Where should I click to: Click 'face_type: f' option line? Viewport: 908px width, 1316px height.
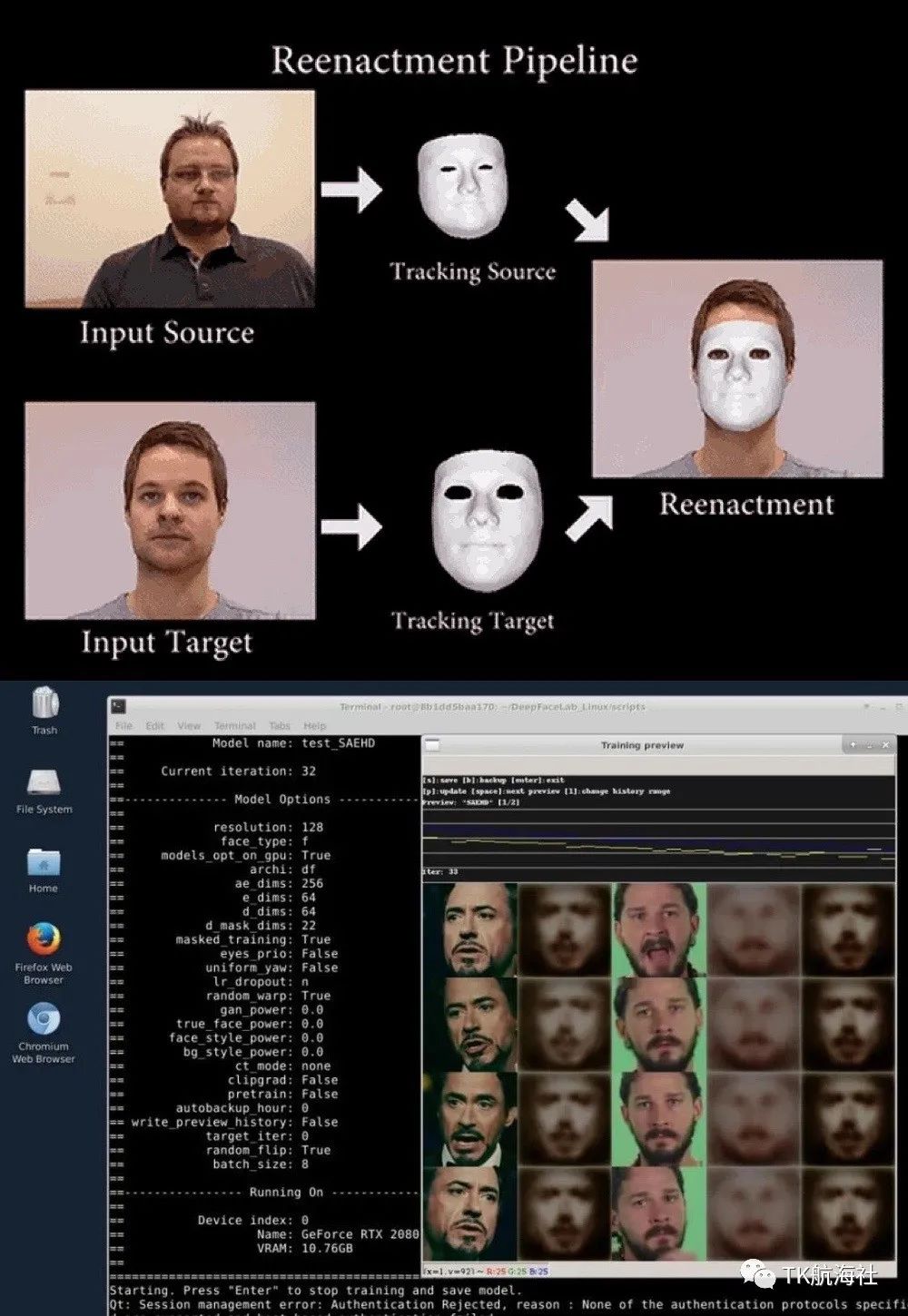(264, 841)
